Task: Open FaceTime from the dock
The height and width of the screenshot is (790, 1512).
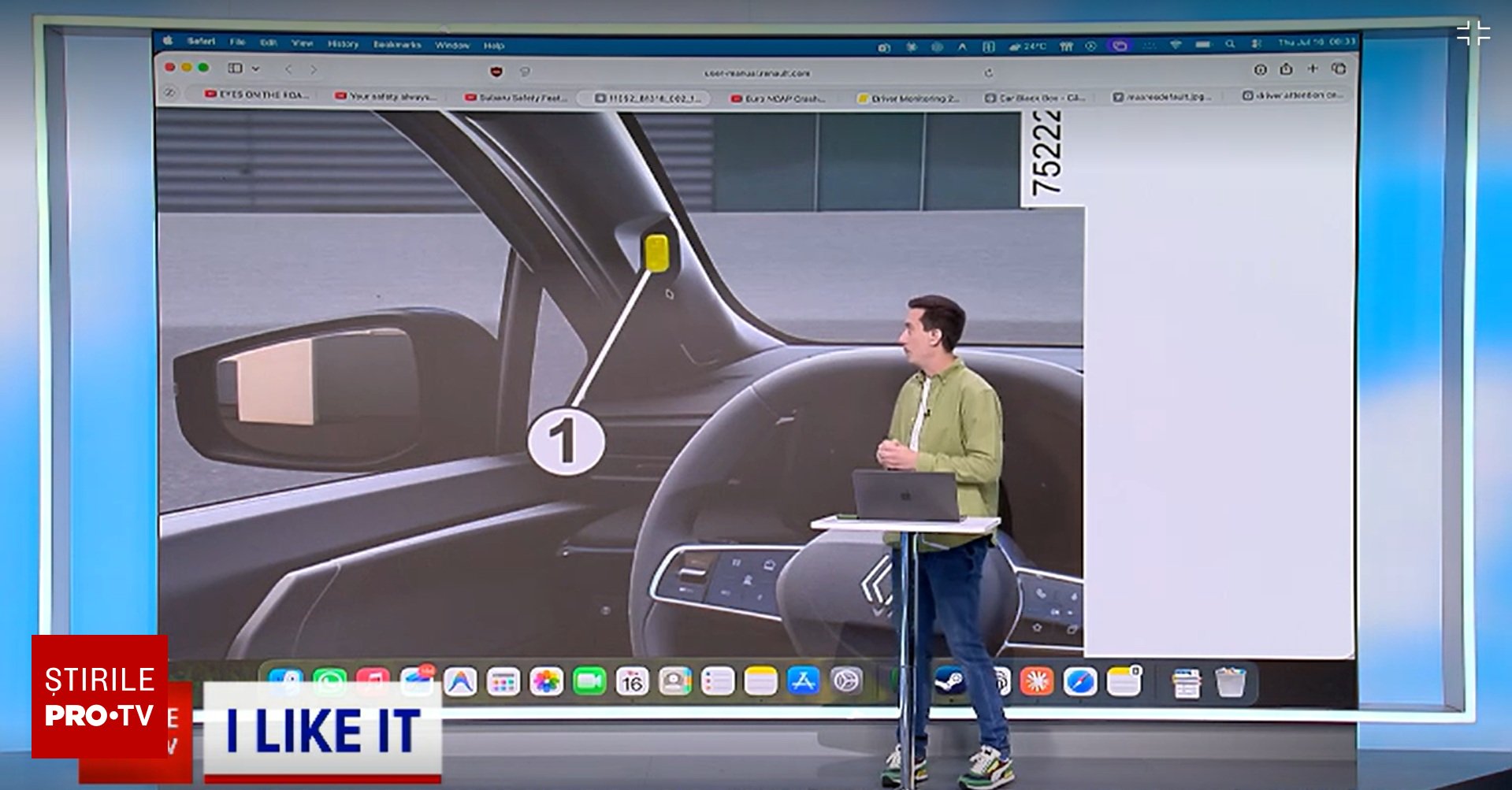Action: (589, 681)
